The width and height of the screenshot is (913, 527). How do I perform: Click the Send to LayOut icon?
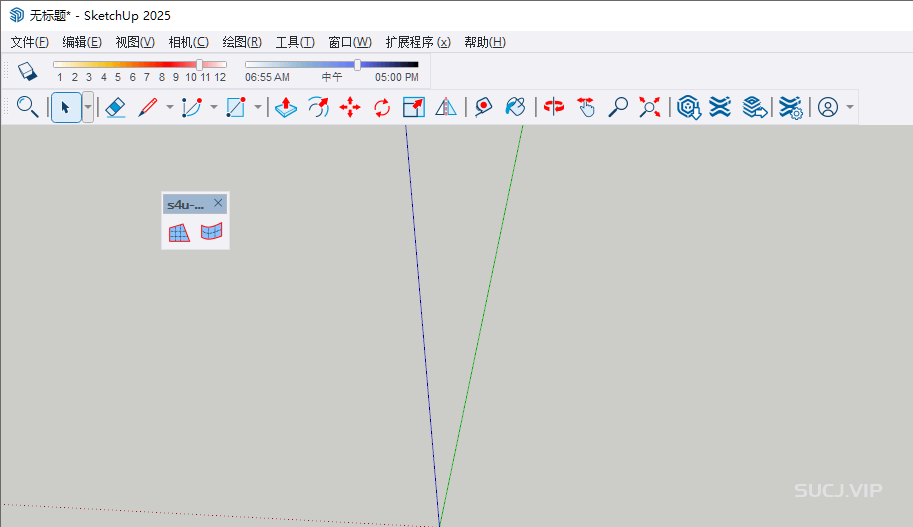754,107
